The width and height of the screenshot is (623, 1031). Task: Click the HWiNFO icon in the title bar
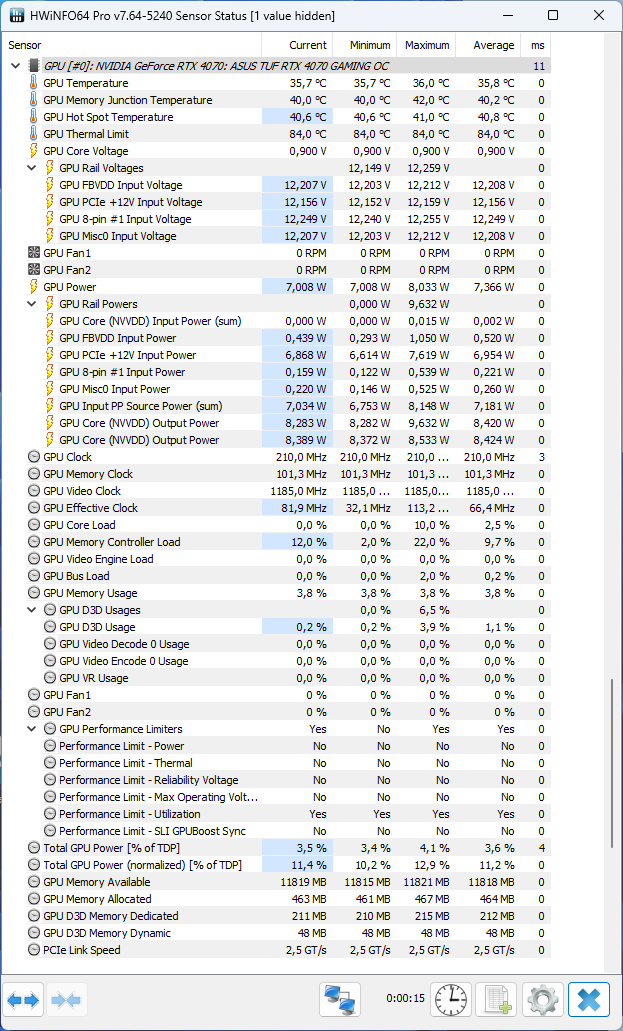pyautogui.click(x=14, y=15)
